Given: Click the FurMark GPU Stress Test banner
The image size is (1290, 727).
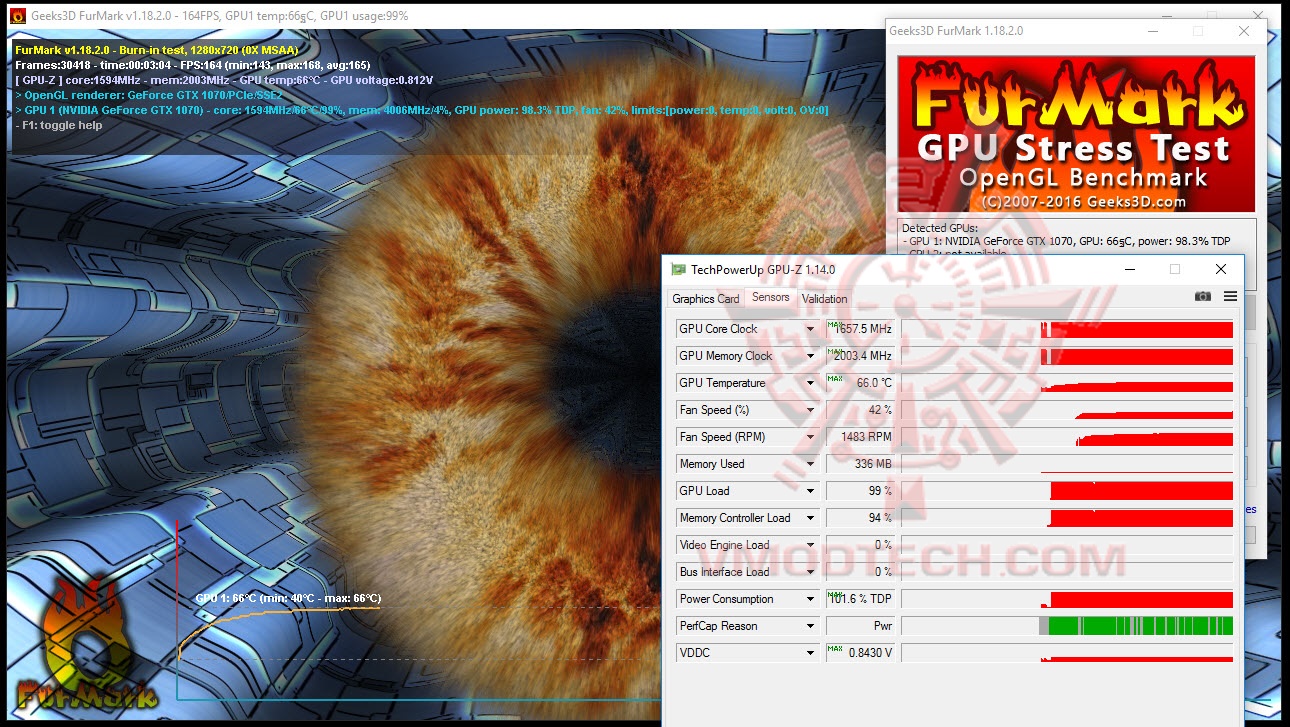Looking at the screenshot, I should point(1076,133).
